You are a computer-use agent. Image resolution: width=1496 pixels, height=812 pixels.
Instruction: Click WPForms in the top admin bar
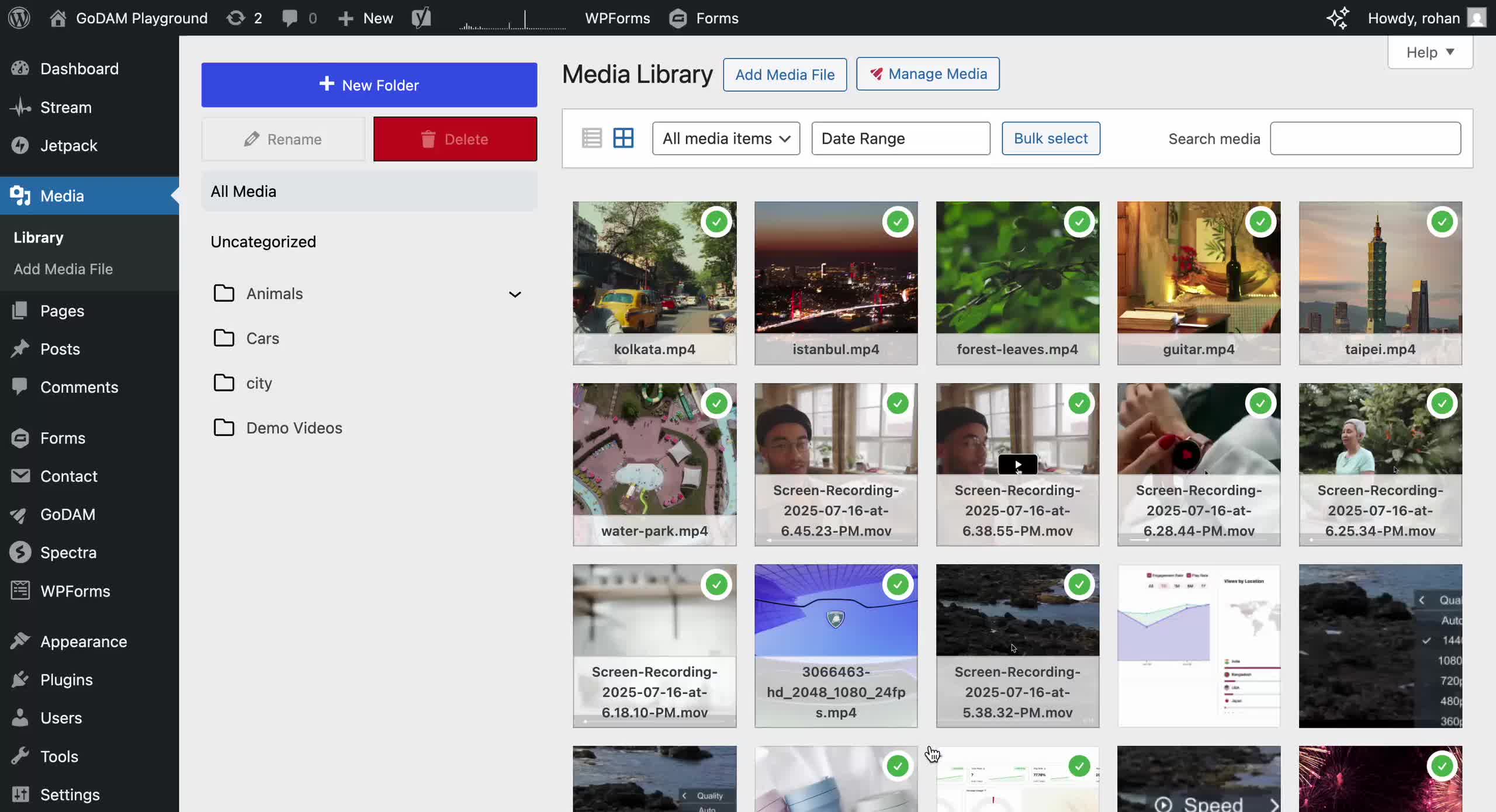617,18
